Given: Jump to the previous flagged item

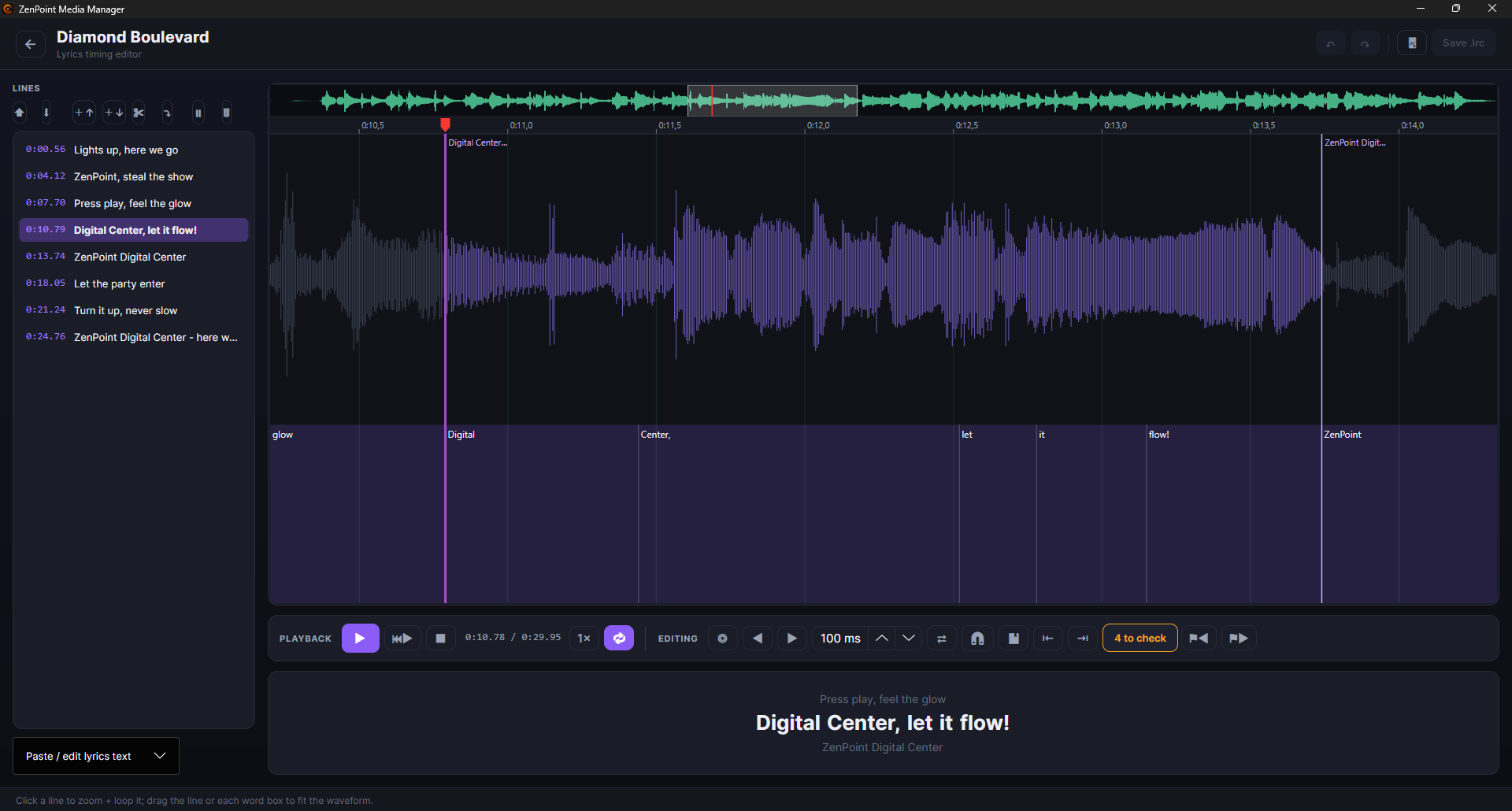Looking at the screenshot, I should (x=1199, y=638).
